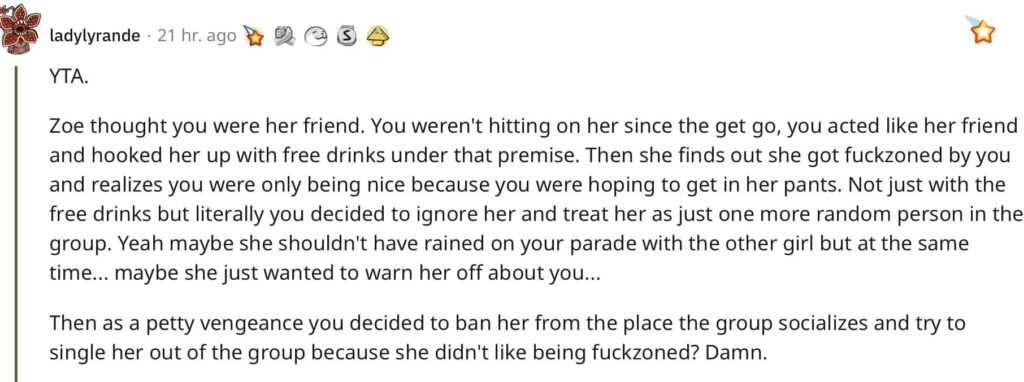Screen dimensions: 1024x382
Task: Click the star award icon at right edge
Action: pyautogui.click(x=980, y=29)
